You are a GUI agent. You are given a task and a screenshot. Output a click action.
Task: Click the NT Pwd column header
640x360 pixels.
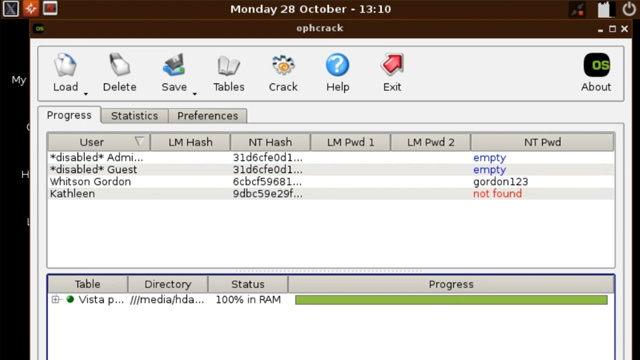(542, 142)
